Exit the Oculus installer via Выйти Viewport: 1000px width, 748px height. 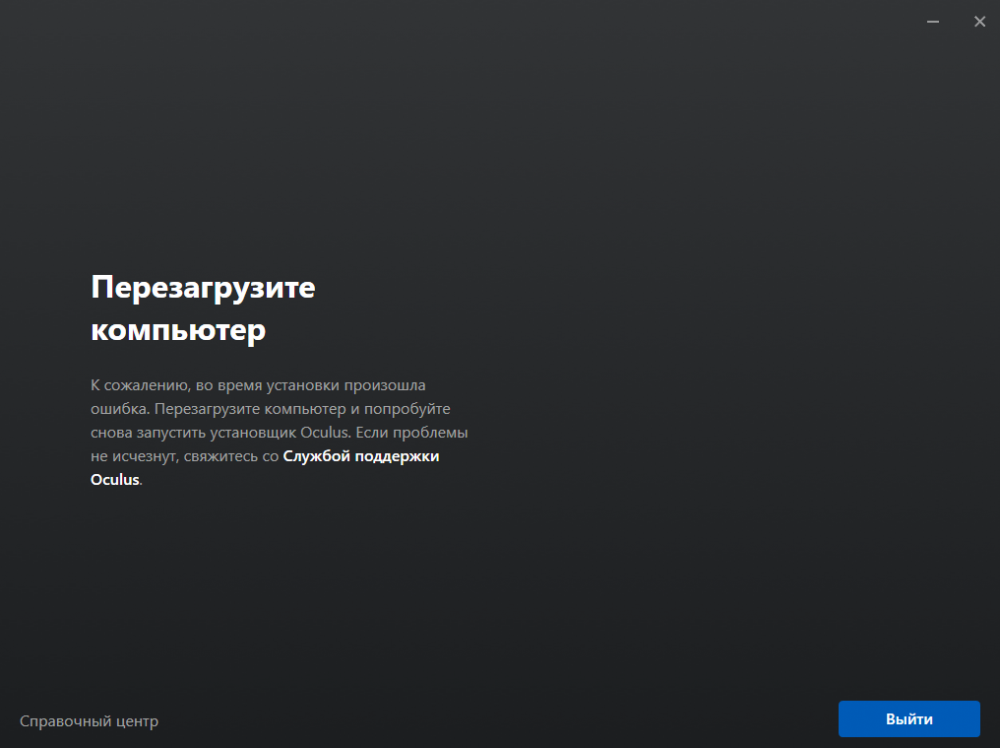(909, 719)
